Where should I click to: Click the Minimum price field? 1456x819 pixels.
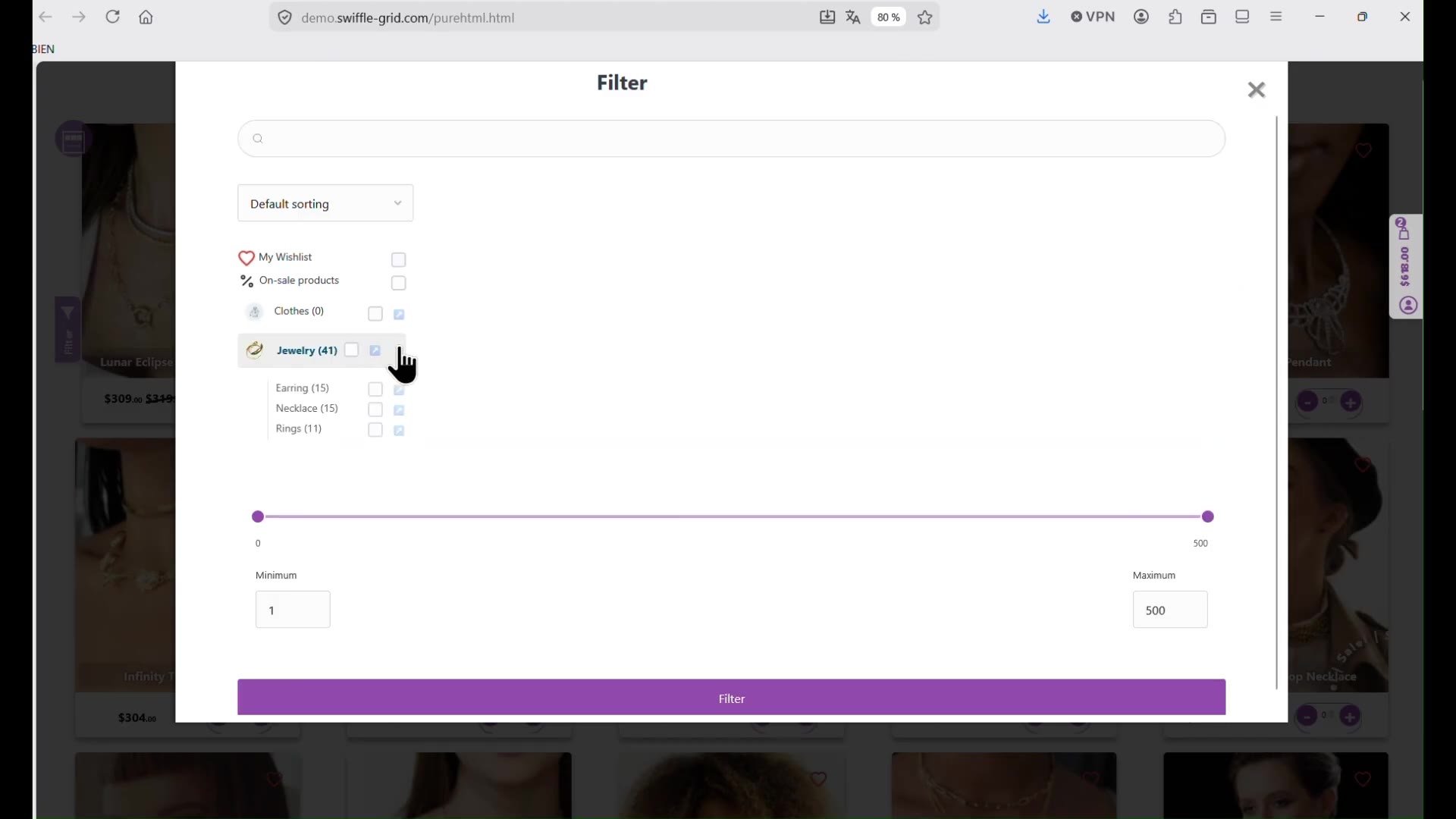[x=293, y=610]
